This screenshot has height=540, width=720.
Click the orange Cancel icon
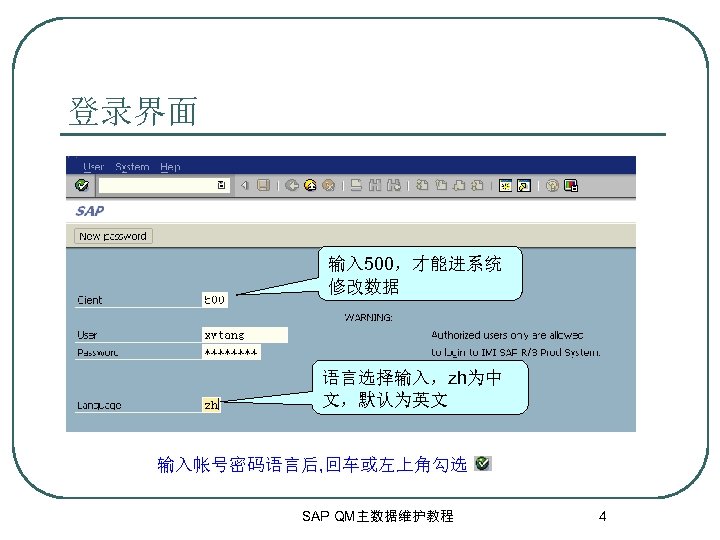[x=328, y=186]
